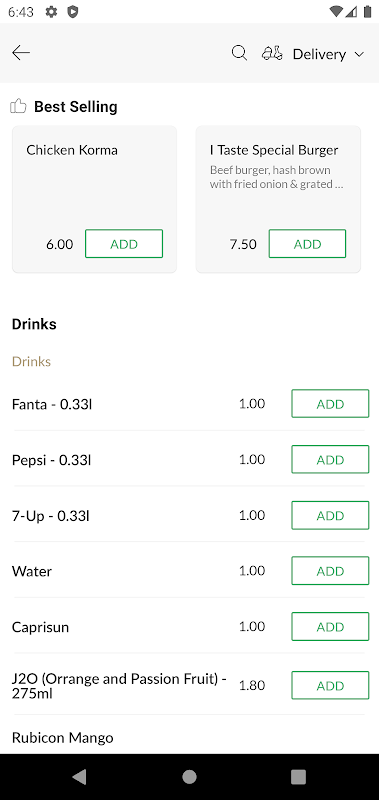Open the search magnifier icon
This screenshot has width=379, height=800.
239,53
